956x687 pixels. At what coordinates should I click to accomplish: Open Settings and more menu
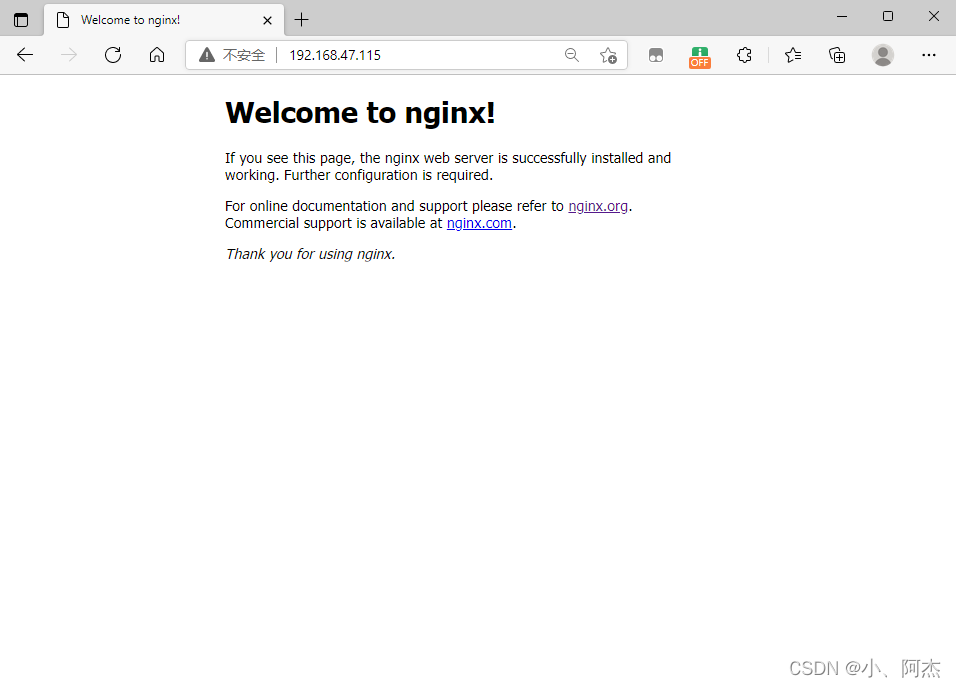click(x=929, y=55)
